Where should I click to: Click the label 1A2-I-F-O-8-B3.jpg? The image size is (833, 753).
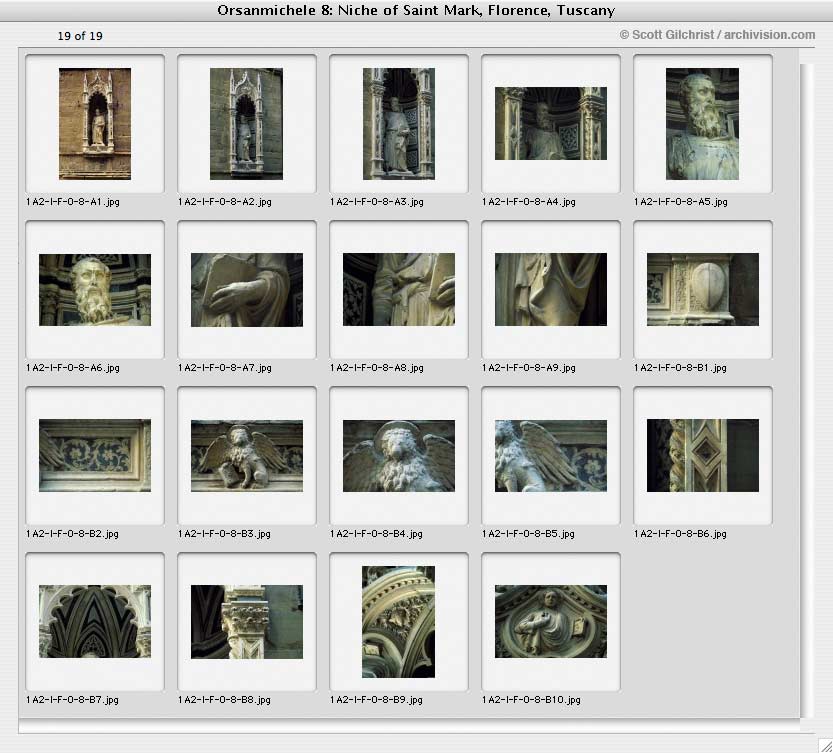[224, 534]
